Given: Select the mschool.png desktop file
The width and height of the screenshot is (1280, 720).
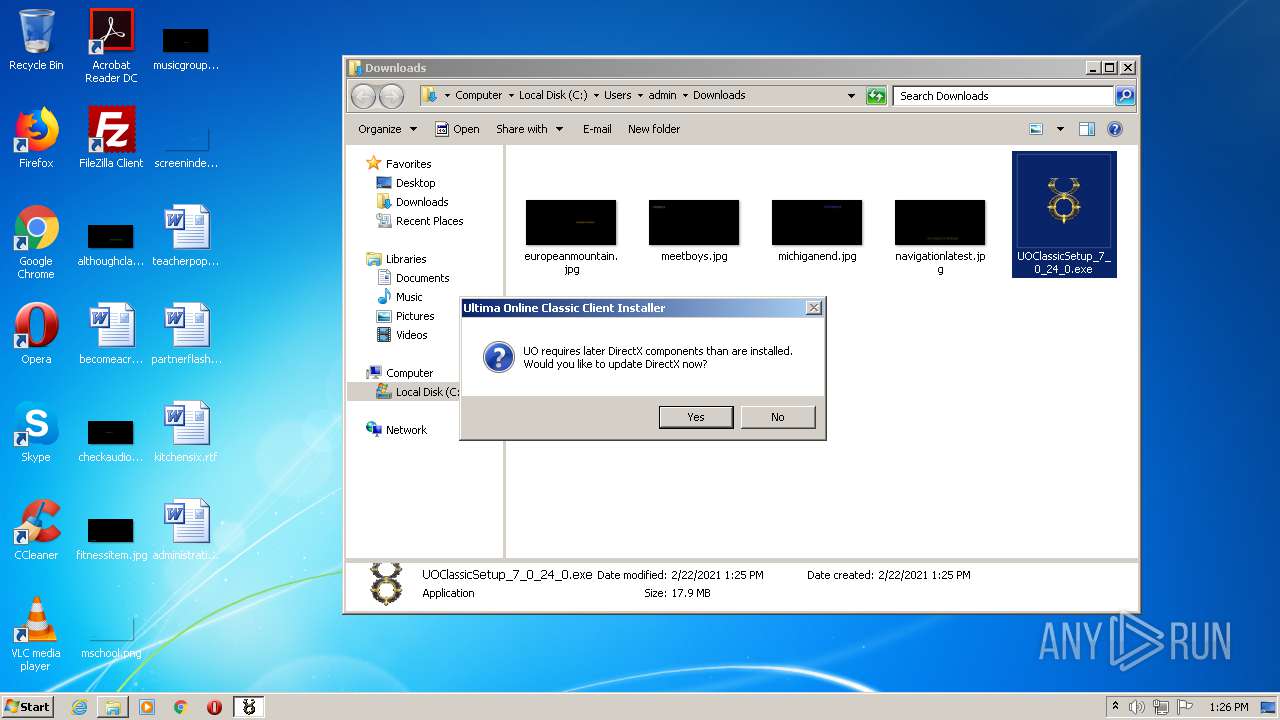Looking at the screenshot, I should 111,638.
